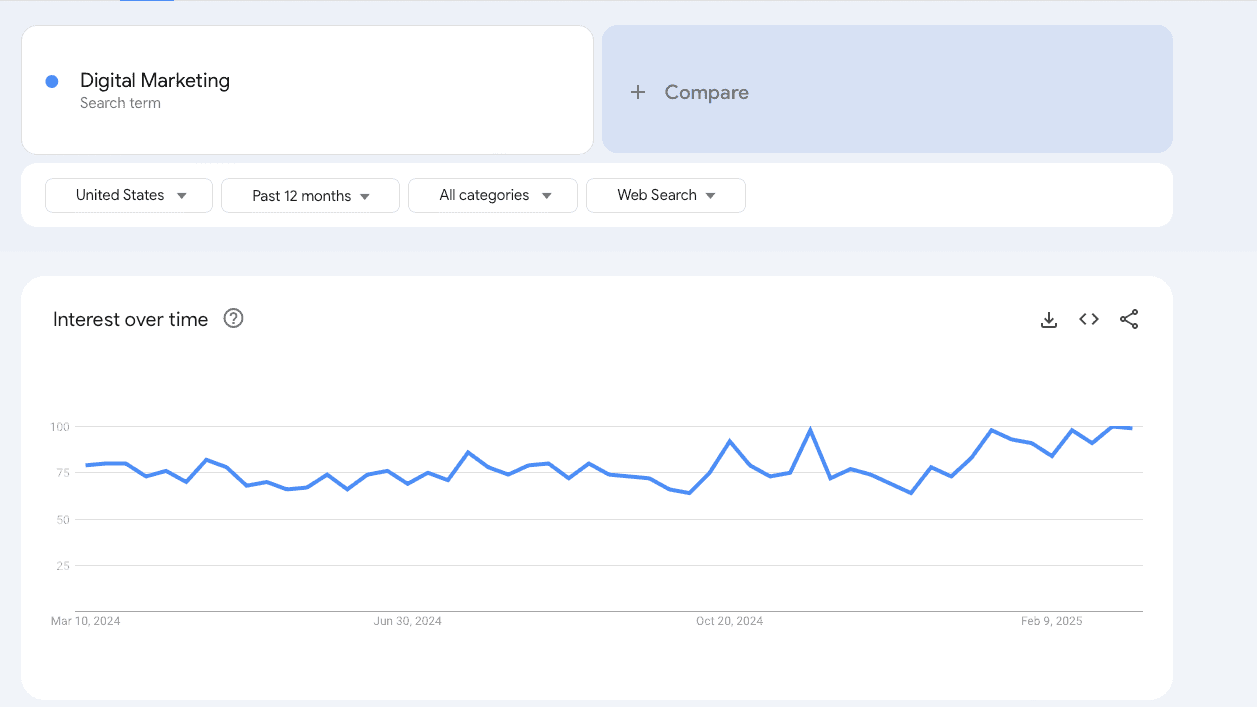This screenshot has height=707, width=1257.
Task: Open help for Interest over time
Action: click(x=233, y=319)
